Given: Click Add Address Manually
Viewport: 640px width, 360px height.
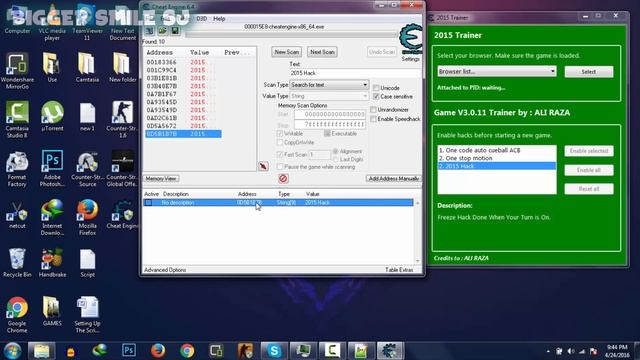Looking at the screenshot, I should tap(393, 179).
